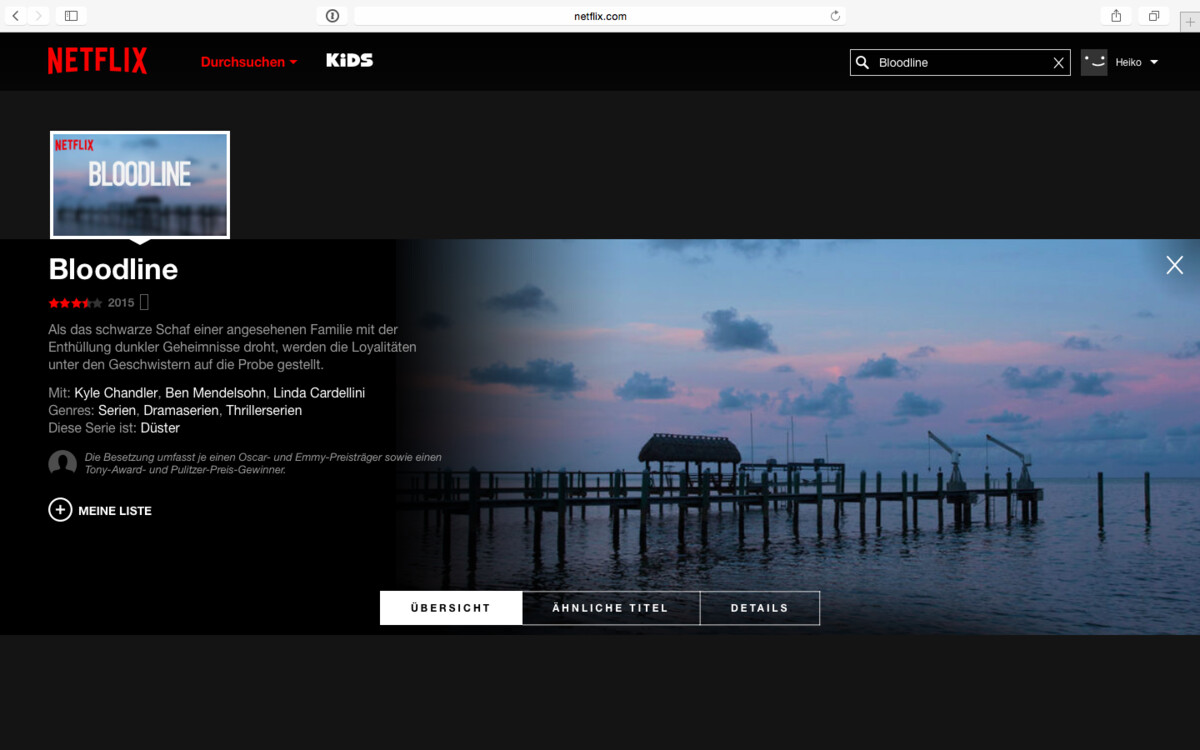The height and width of the screenshot is (750, 1200).
Task: Switch to the ÄHNLICHE TITEL tab
Action: 611,608
